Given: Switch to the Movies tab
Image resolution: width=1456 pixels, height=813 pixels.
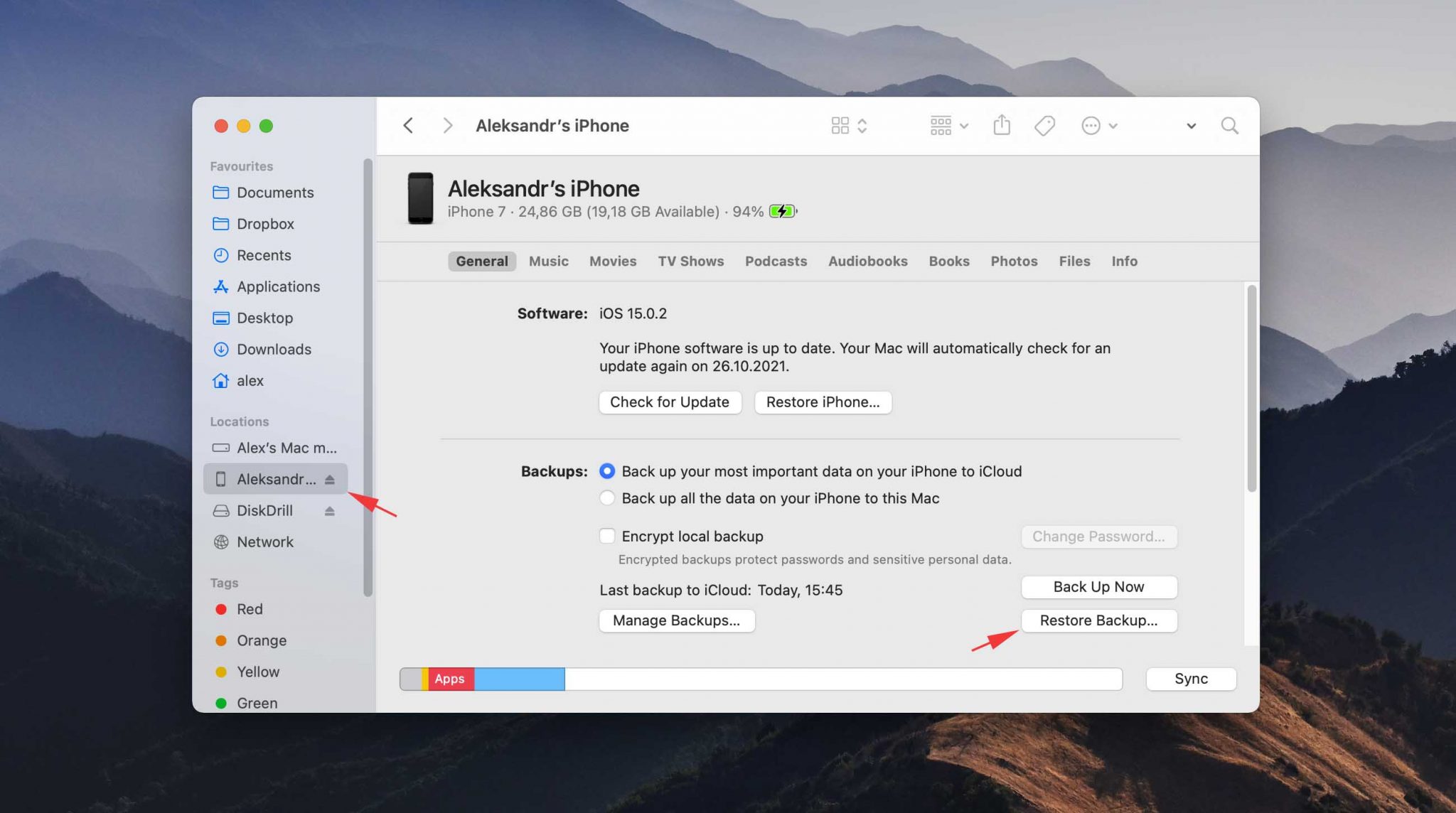Looking at the screenshot, I should pyautogui.click(x=613, y=261).
